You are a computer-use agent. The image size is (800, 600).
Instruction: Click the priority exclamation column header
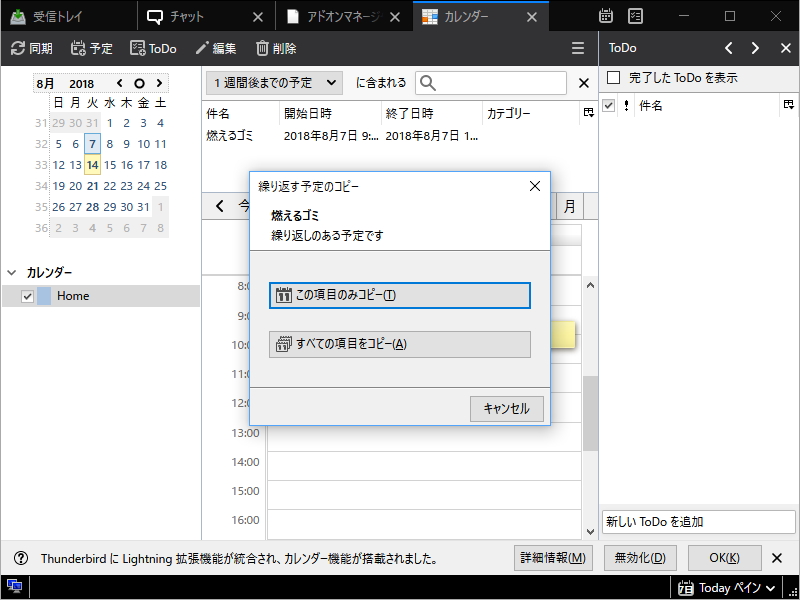point(626,105)
